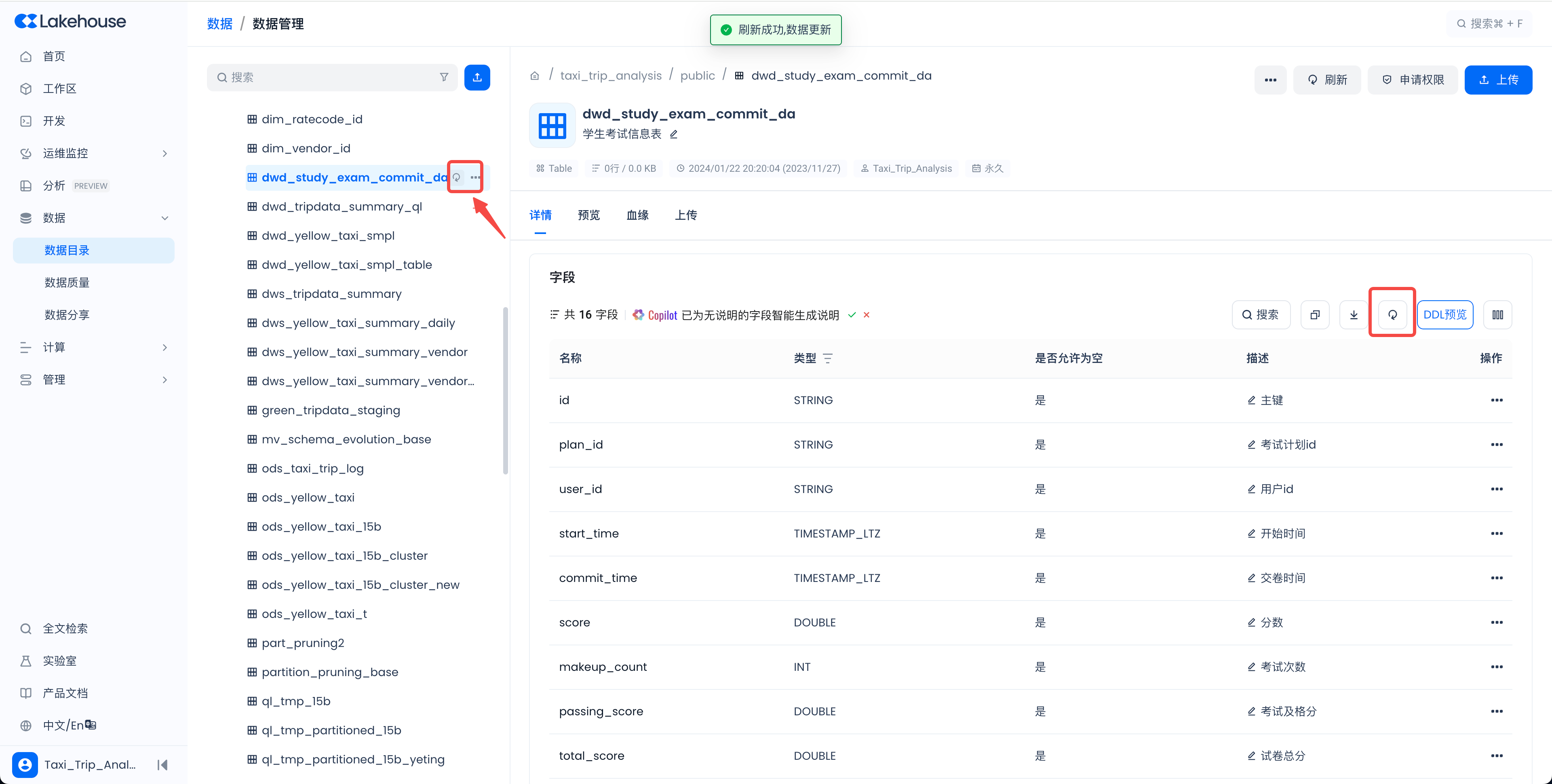Select ods_yellow_taxi table in tree
The image size is (1552, 784).
(x=307, y=497)
